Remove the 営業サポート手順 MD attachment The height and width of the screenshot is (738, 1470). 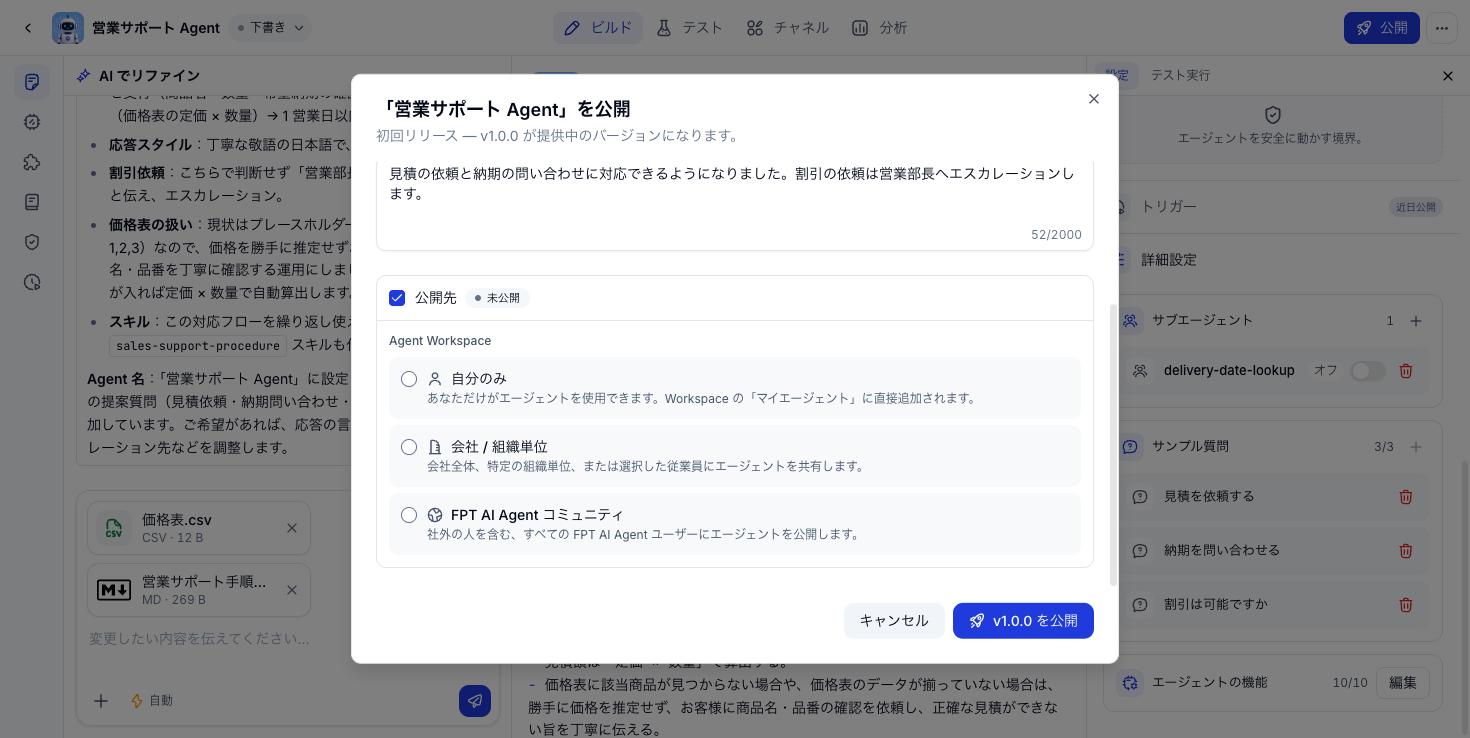(292, 590)
